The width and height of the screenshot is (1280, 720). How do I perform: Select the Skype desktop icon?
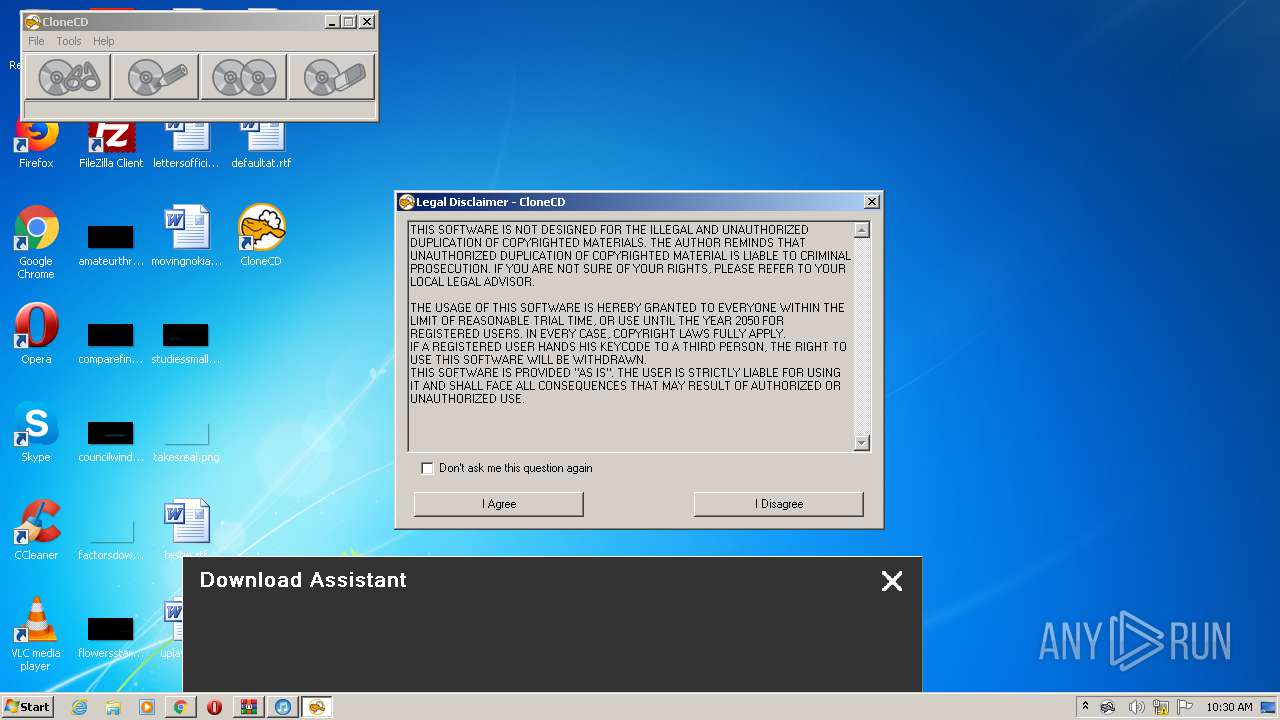36,432
